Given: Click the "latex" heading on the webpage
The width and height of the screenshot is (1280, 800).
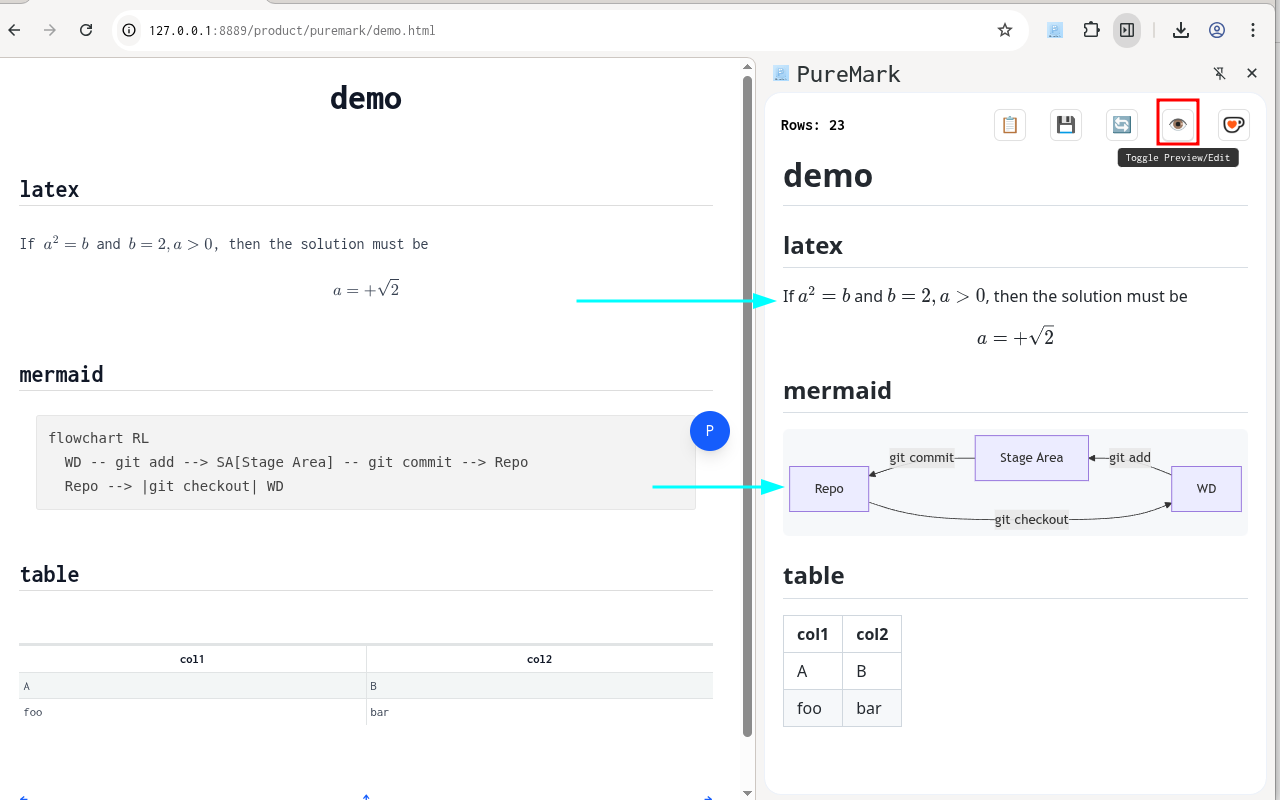Looking at the screenshot, I should click(x=49, y=189).
